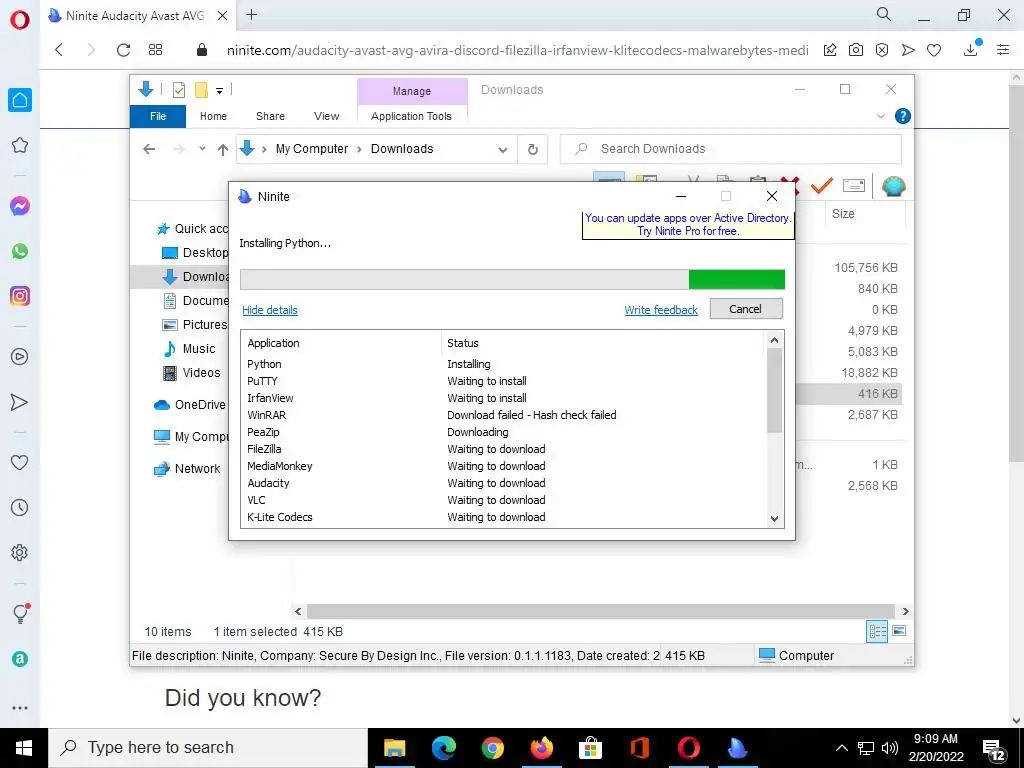
Task: Switch Explorer to large thumbnails view
Action: [x=899, y=631]
